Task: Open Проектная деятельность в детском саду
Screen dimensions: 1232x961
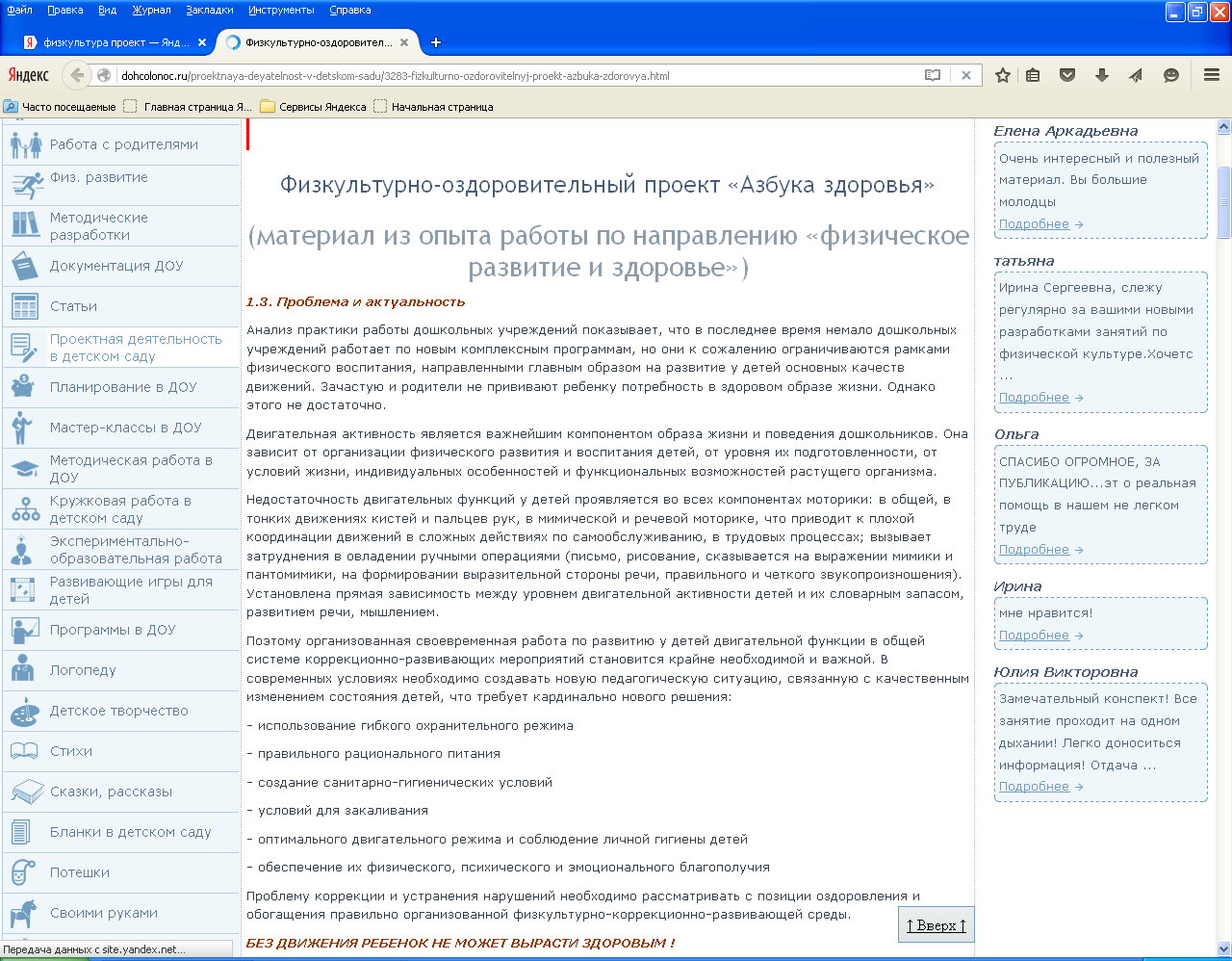Action: [x=121, y=347]
